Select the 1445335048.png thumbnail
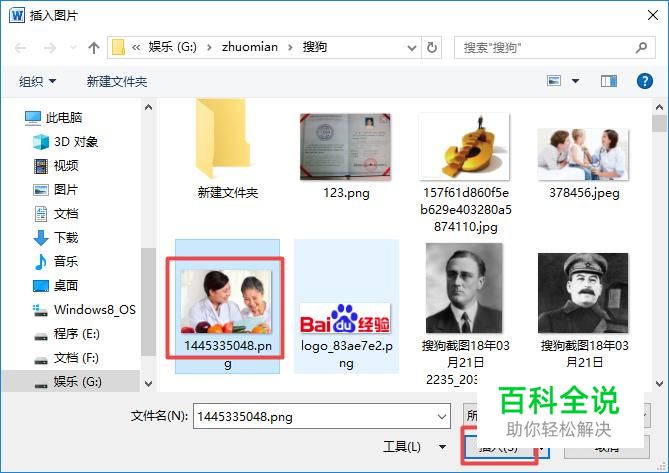Viewport: 669px width, 473px height. [x=227, y=301]
